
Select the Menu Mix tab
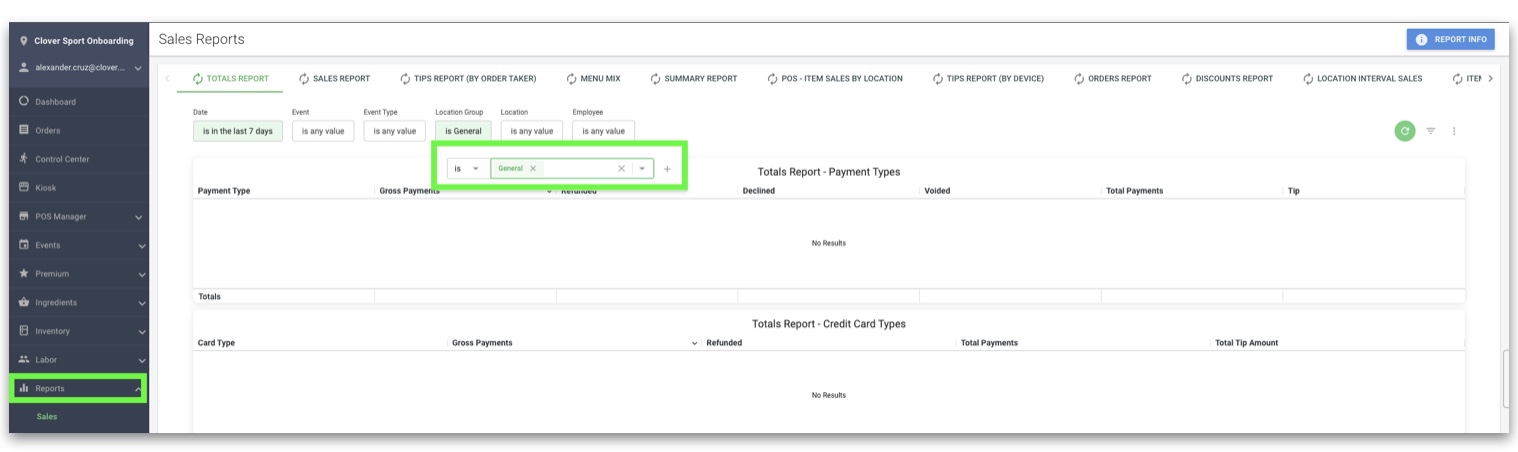click(x=593, y=78)
